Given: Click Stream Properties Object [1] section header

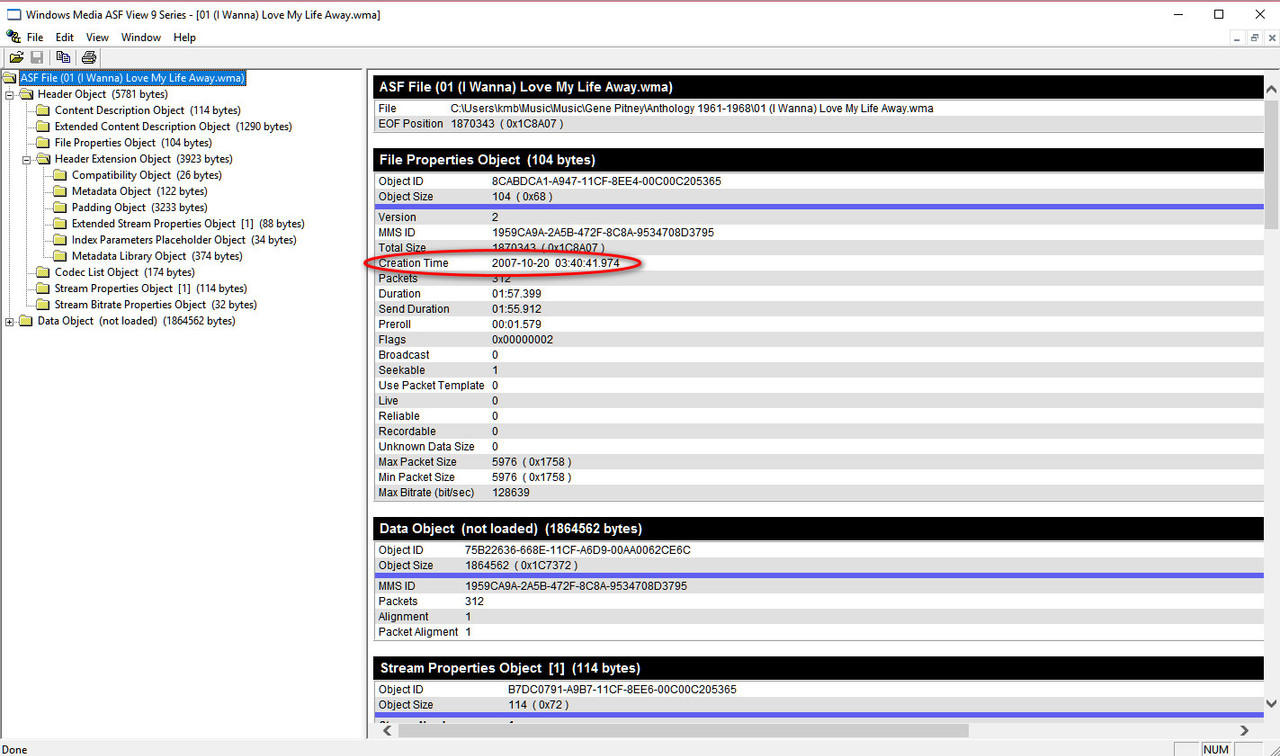Looking at the screenshot, I should pos(817,667).
